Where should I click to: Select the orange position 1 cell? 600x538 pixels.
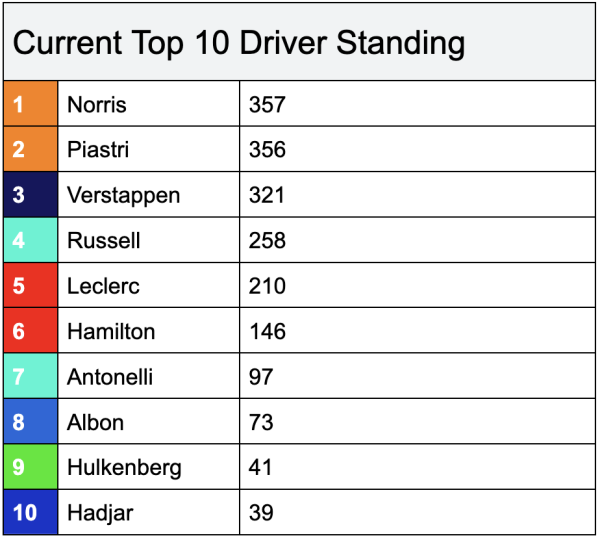[30, 104]
